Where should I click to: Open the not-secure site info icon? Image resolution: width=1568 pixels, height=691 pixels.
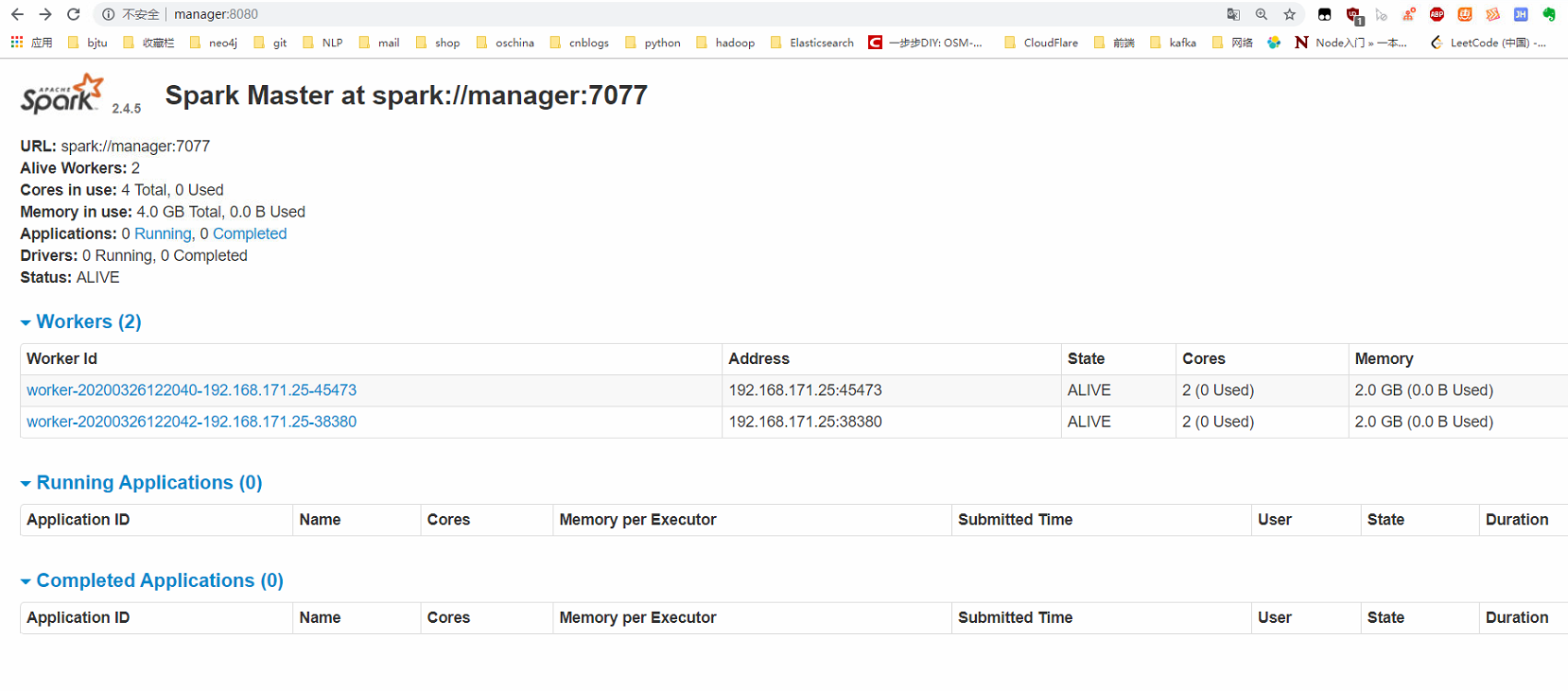[109, 14]
